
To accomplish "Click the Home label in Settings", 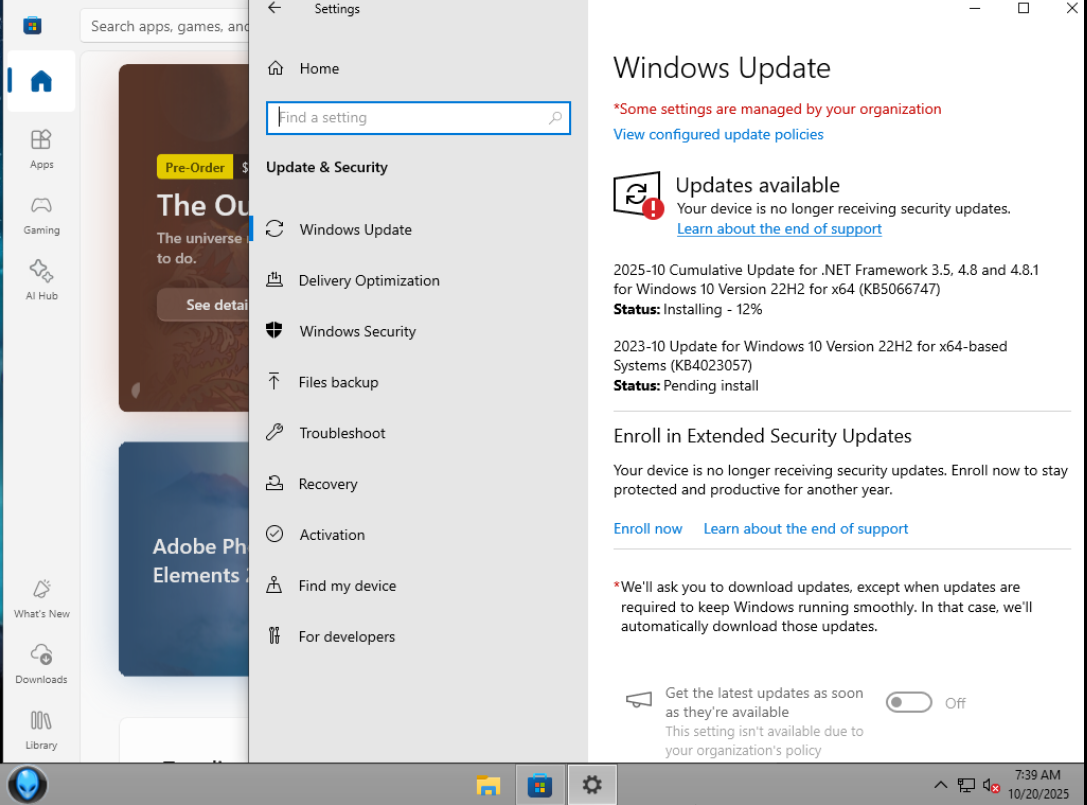I will (x=319, y=69).
